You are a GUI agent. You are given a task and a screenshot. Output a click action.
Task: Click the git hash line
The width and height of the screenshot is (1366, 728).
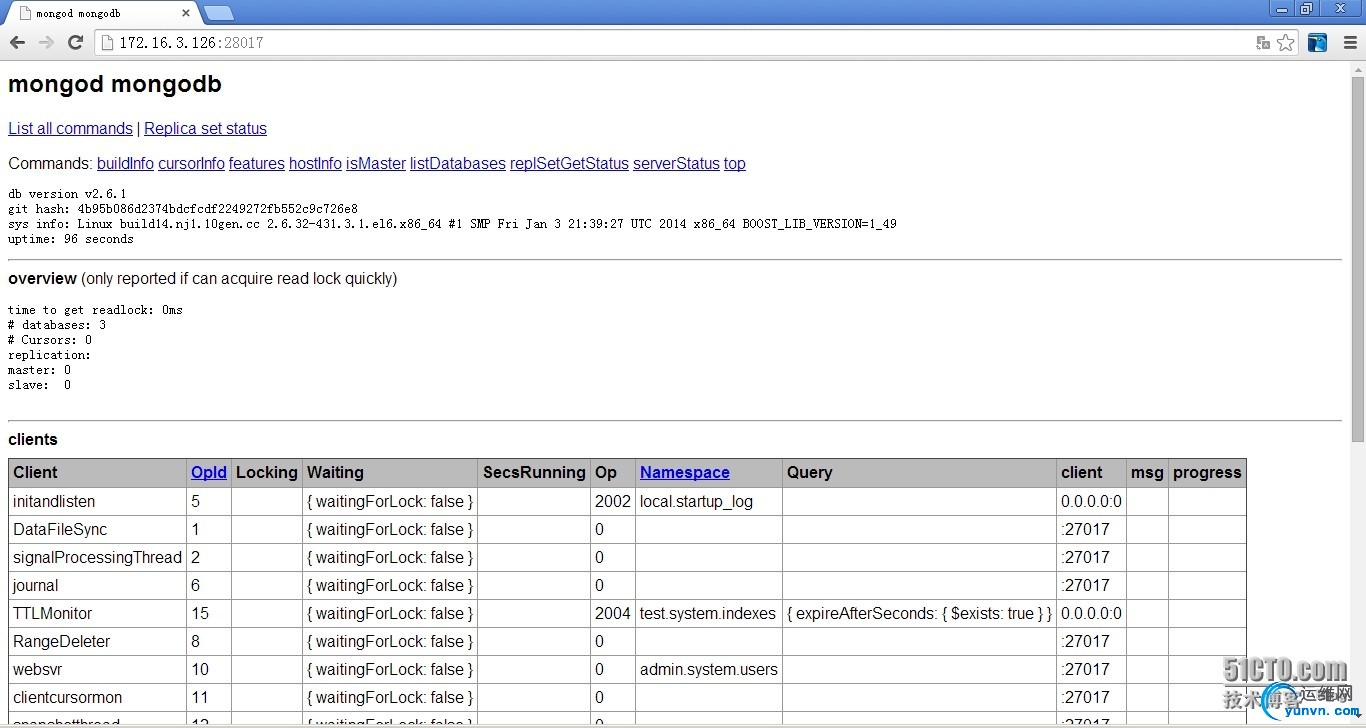[x=183, y=209]
